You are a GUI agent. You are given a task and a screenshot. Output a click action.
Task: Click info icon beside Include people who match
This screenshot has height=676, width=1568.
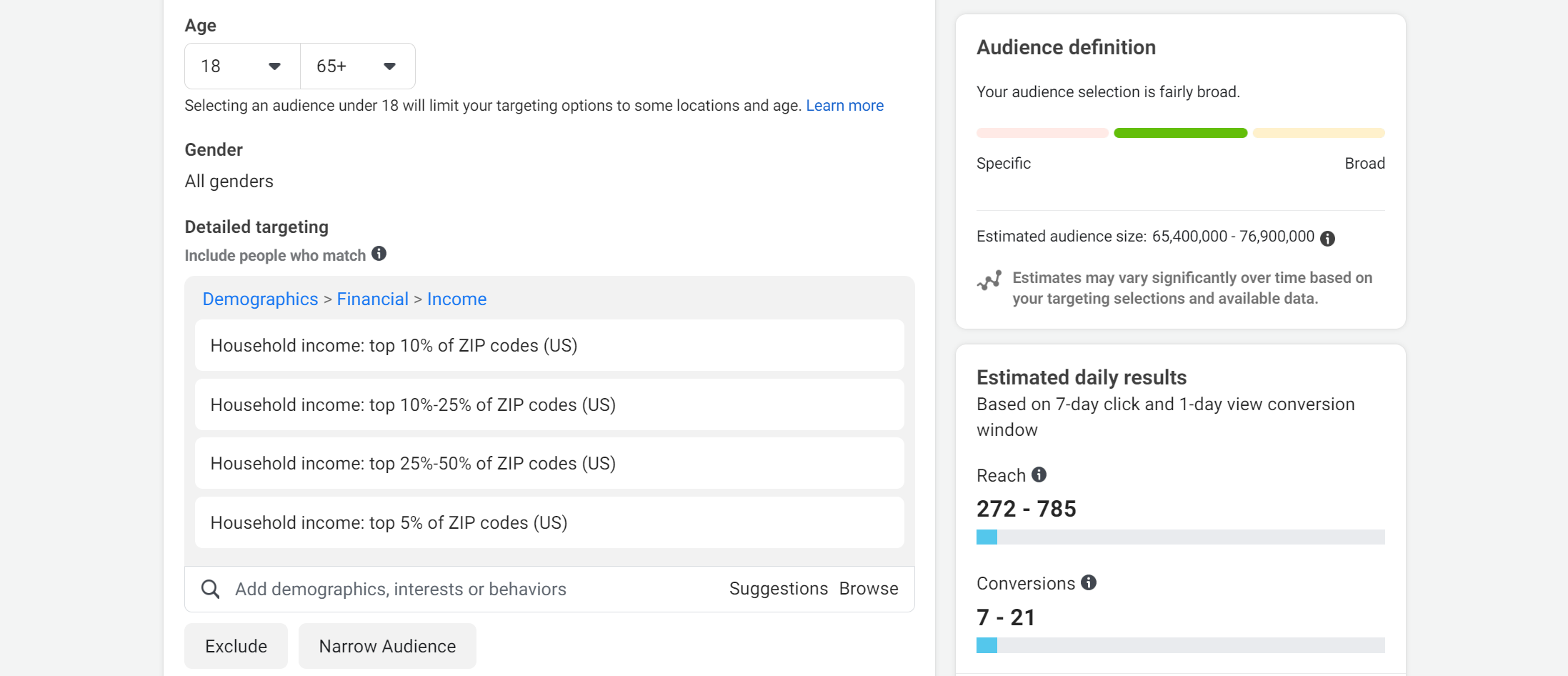[x=379, y=254]
